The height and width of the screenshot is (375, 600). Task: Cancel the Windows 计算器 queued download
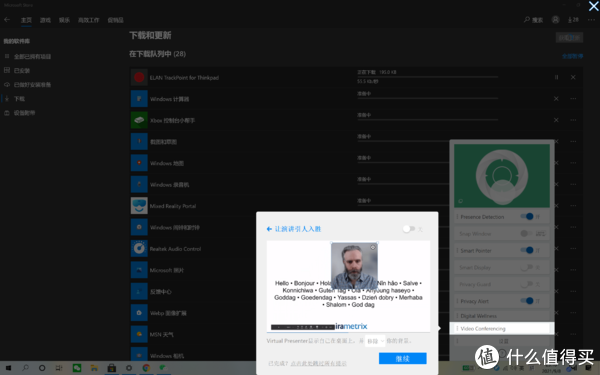pos(556,99)
